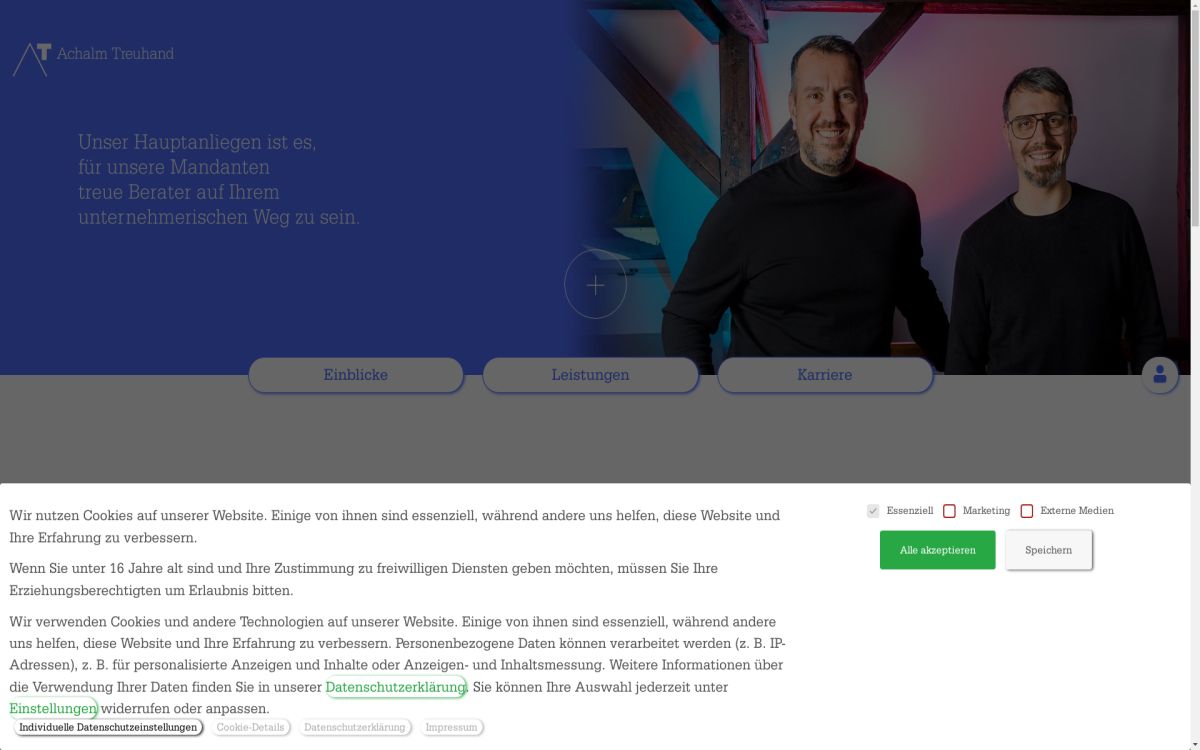Go to the Leistungen tab
Image resolution: width=1200 pixels, height=750 pixels.
[x=590, y=375]
